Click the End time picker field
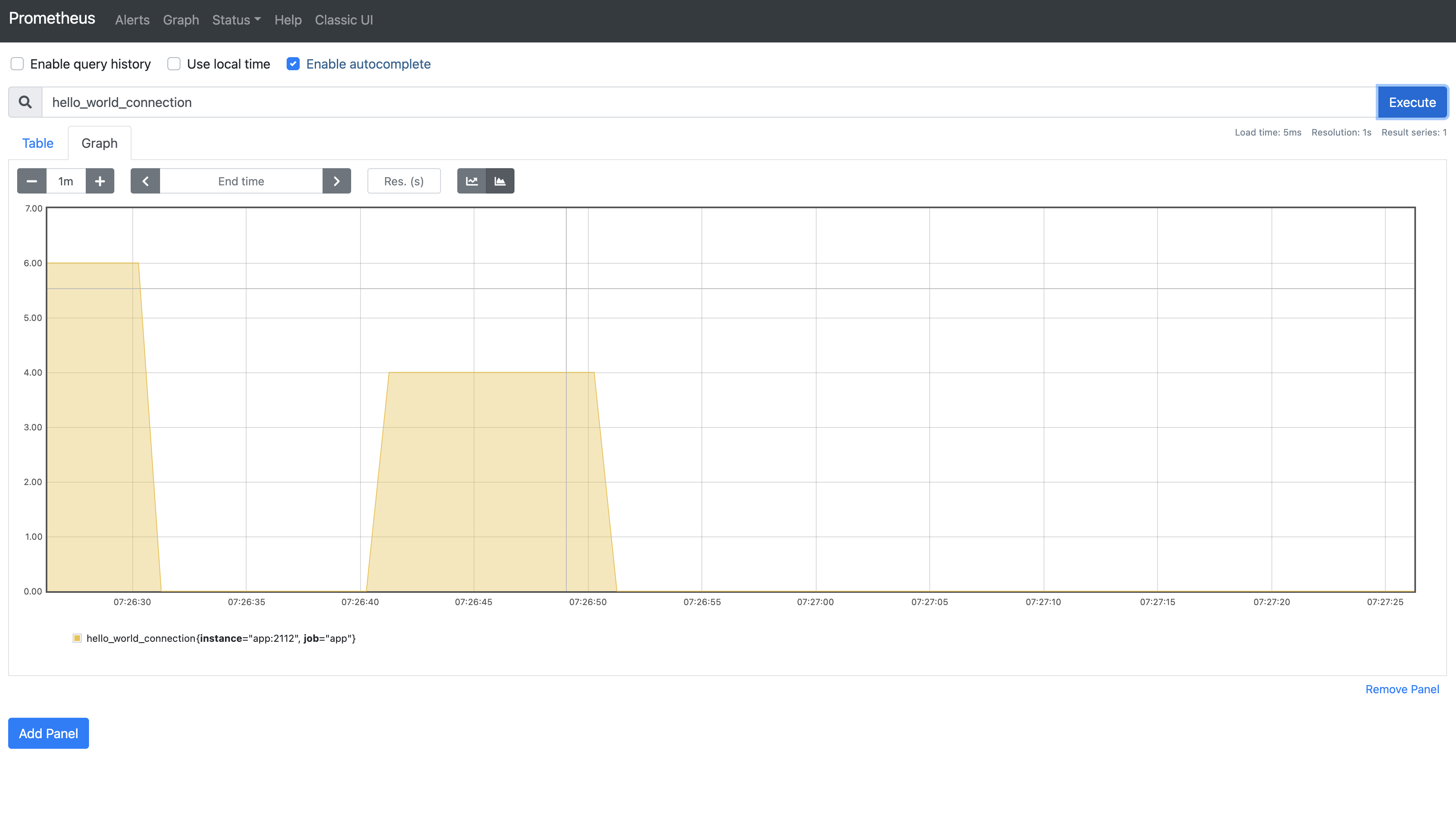Image resolution: width=1456 pixels, height=819 pixels. pos(241,181)
